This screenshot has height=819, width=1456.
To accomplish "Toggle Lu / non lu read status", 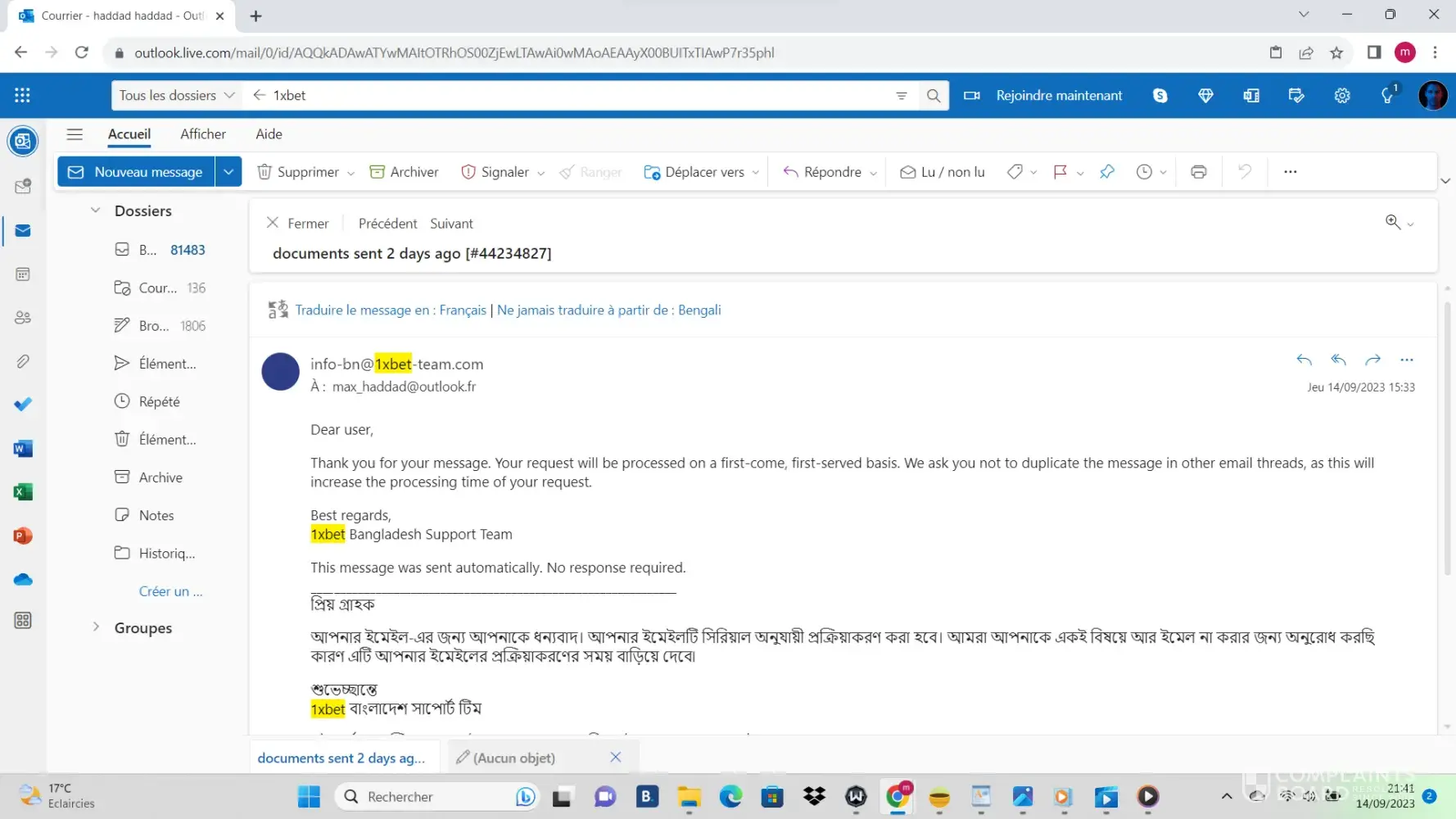I will click(943, 172).
